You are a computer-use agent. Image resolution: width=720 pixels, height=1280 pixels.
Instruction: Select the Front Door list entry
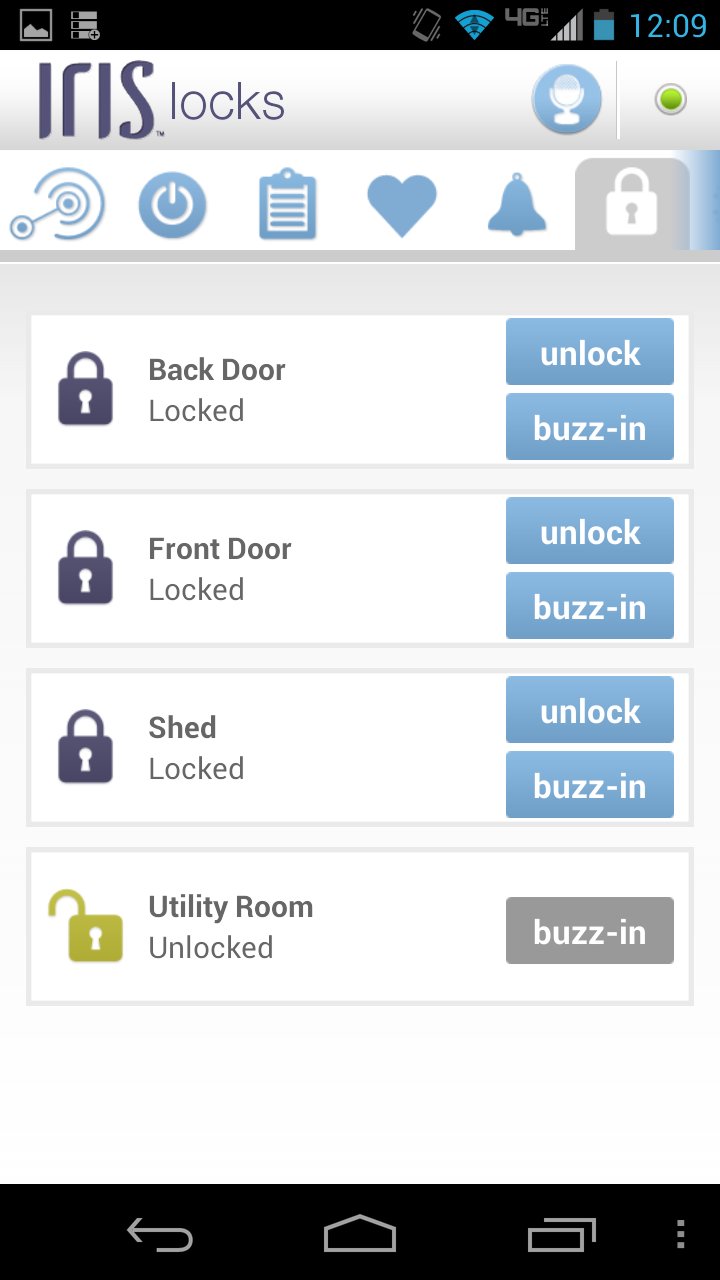360,569
